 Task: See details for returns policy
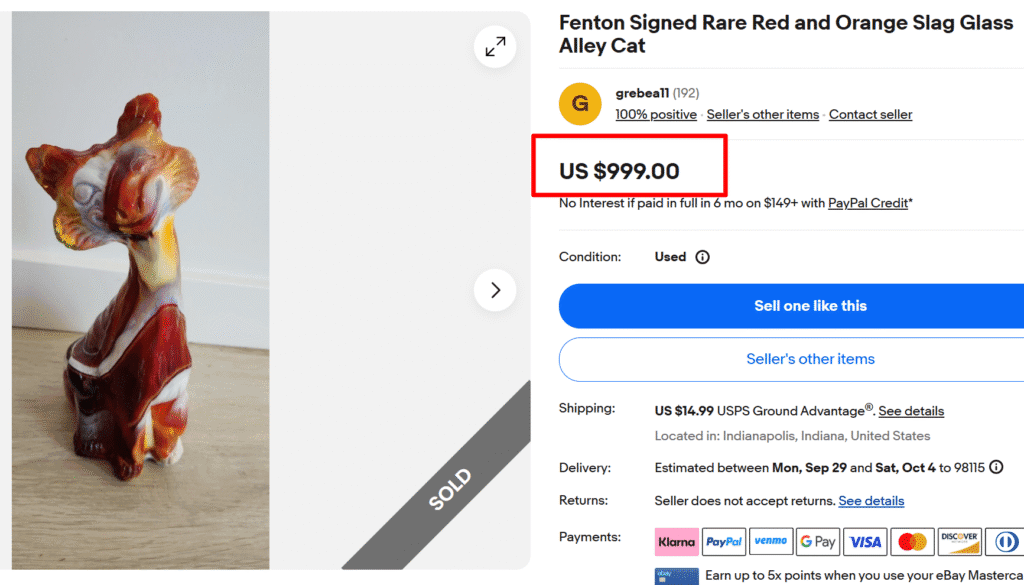[871, 501]
